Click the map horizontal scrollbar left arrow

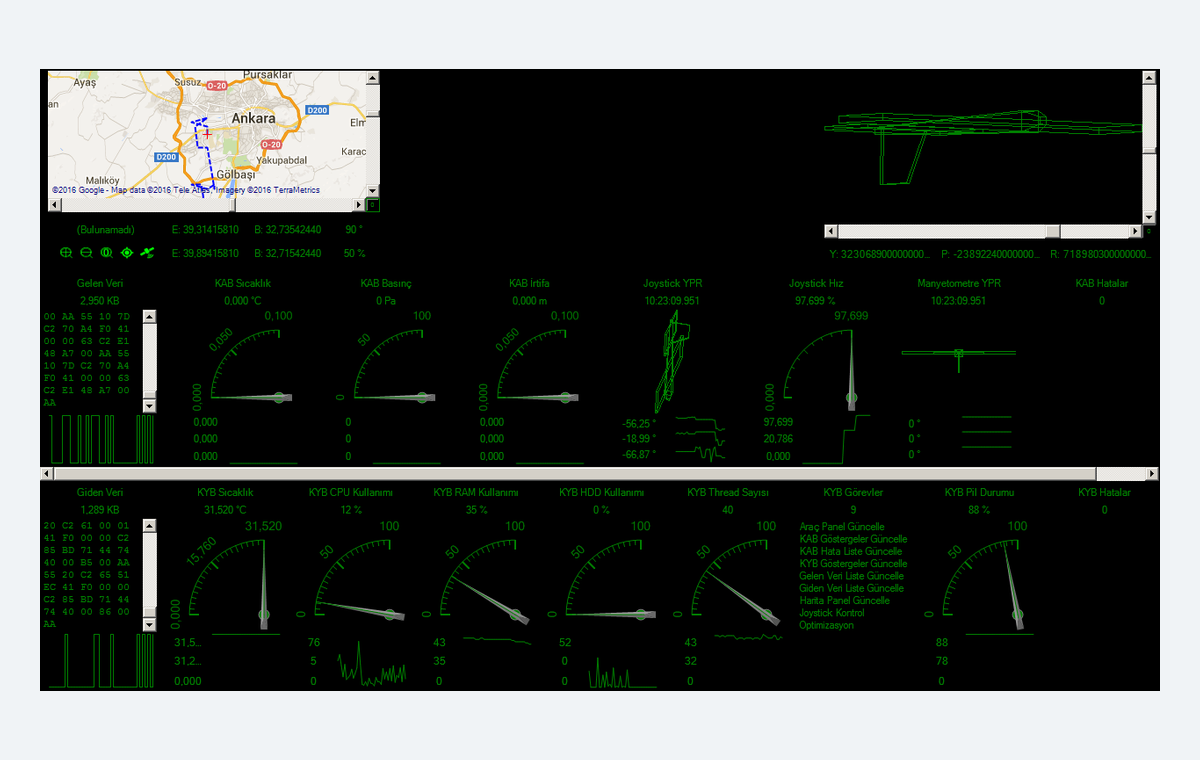(55, 205)
